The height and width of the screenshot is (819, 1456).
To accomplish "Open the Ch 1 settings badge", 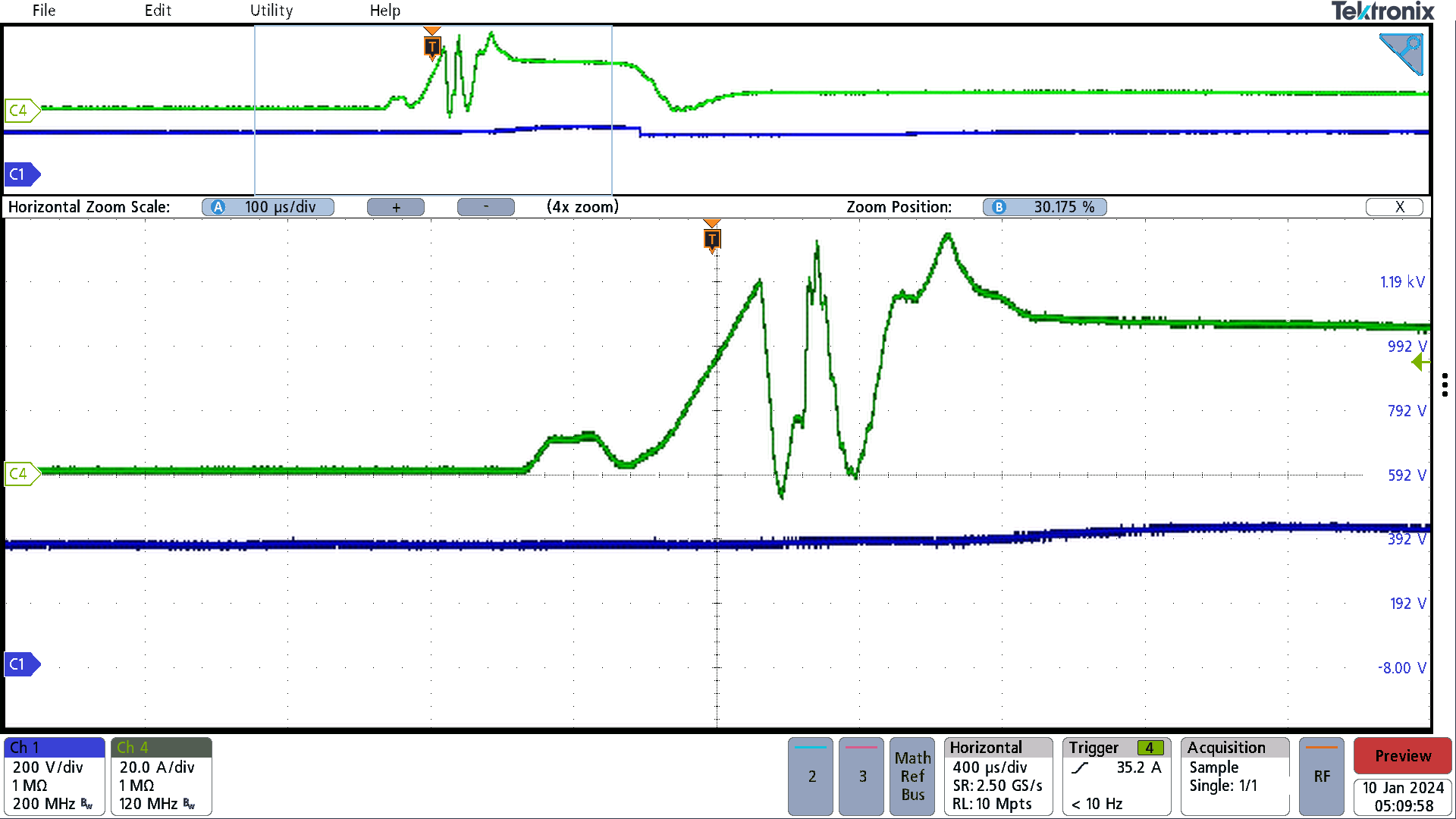I will tap(55, 776).
